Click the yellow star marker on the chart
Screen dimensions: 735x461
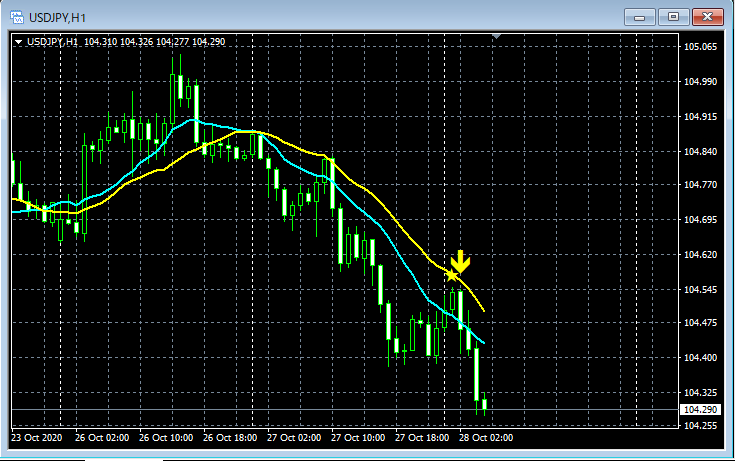click(x=451, y=275)
